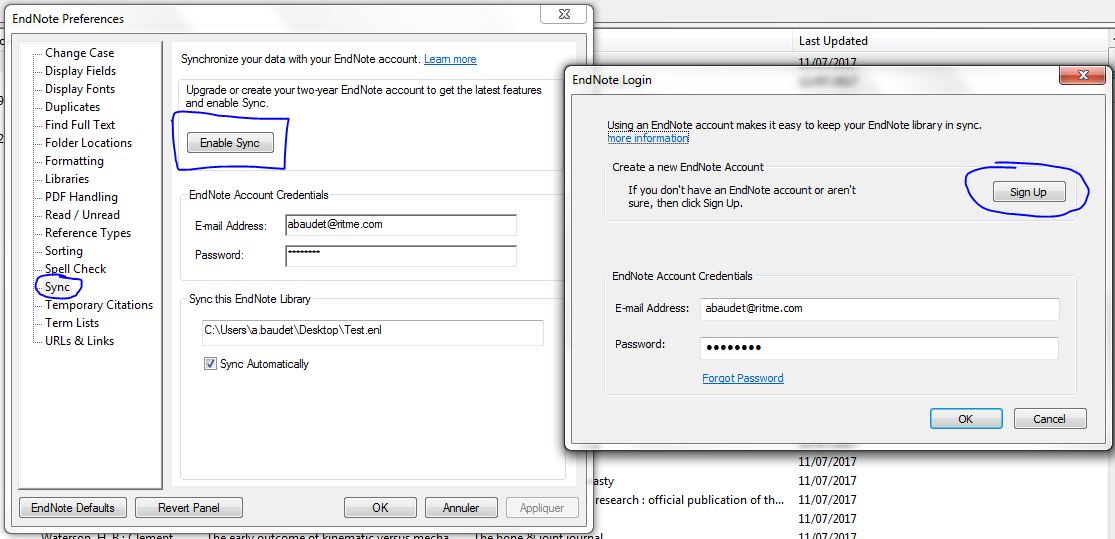The image size is (1115, 539).
Task: Click the Revert Panel button
Action: [188, 508]
